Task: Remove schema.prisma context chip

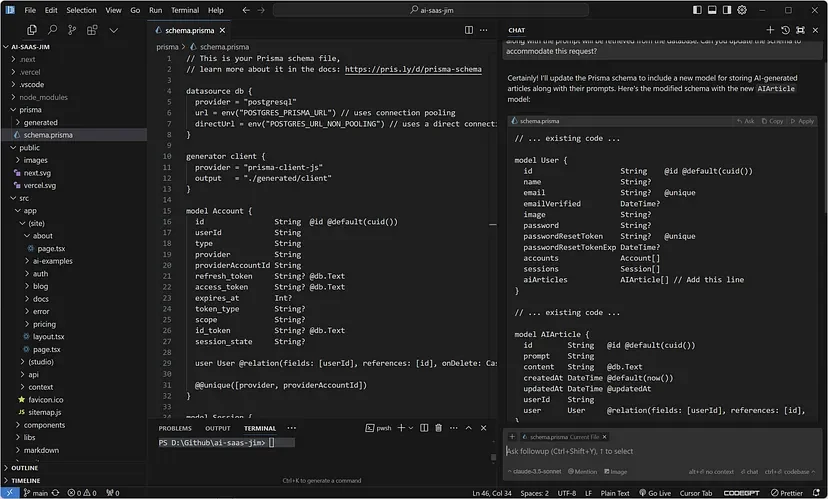Action: pyautogui.click(x=605, y=437)
